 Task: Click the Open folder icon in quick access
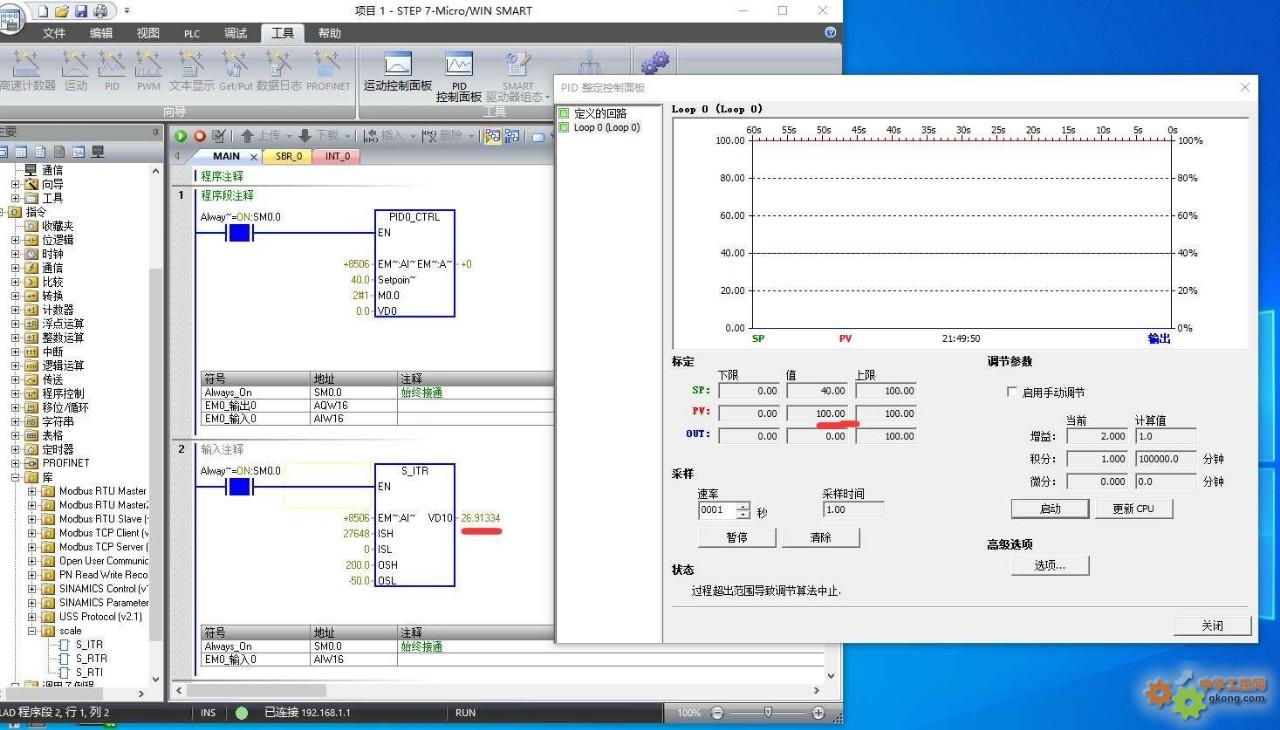63,11
